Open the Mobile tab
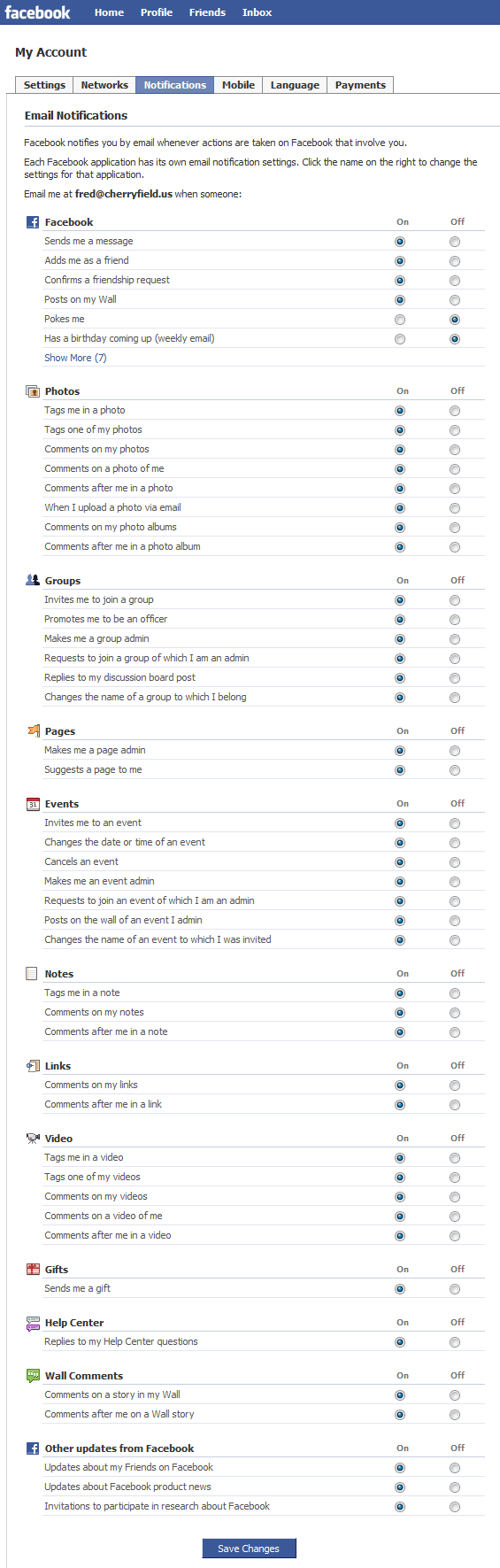 click(238, 85)
